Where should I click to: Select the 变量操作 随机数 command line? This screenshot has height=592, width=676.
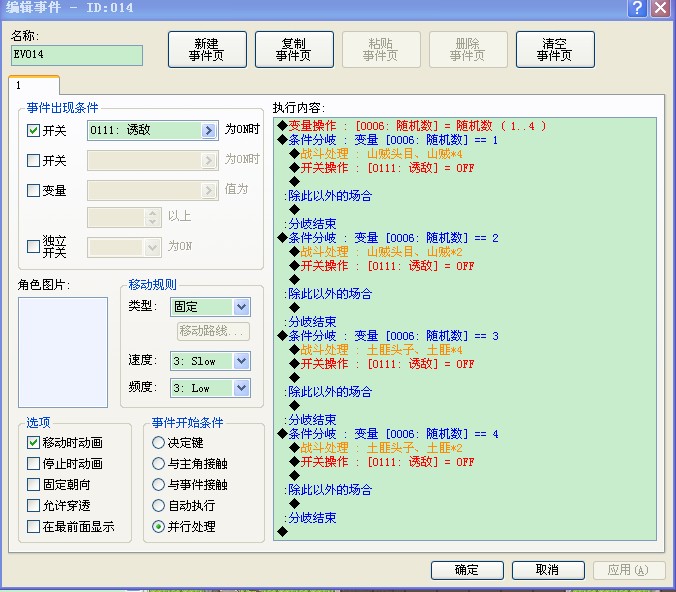[x=412, y=126]
